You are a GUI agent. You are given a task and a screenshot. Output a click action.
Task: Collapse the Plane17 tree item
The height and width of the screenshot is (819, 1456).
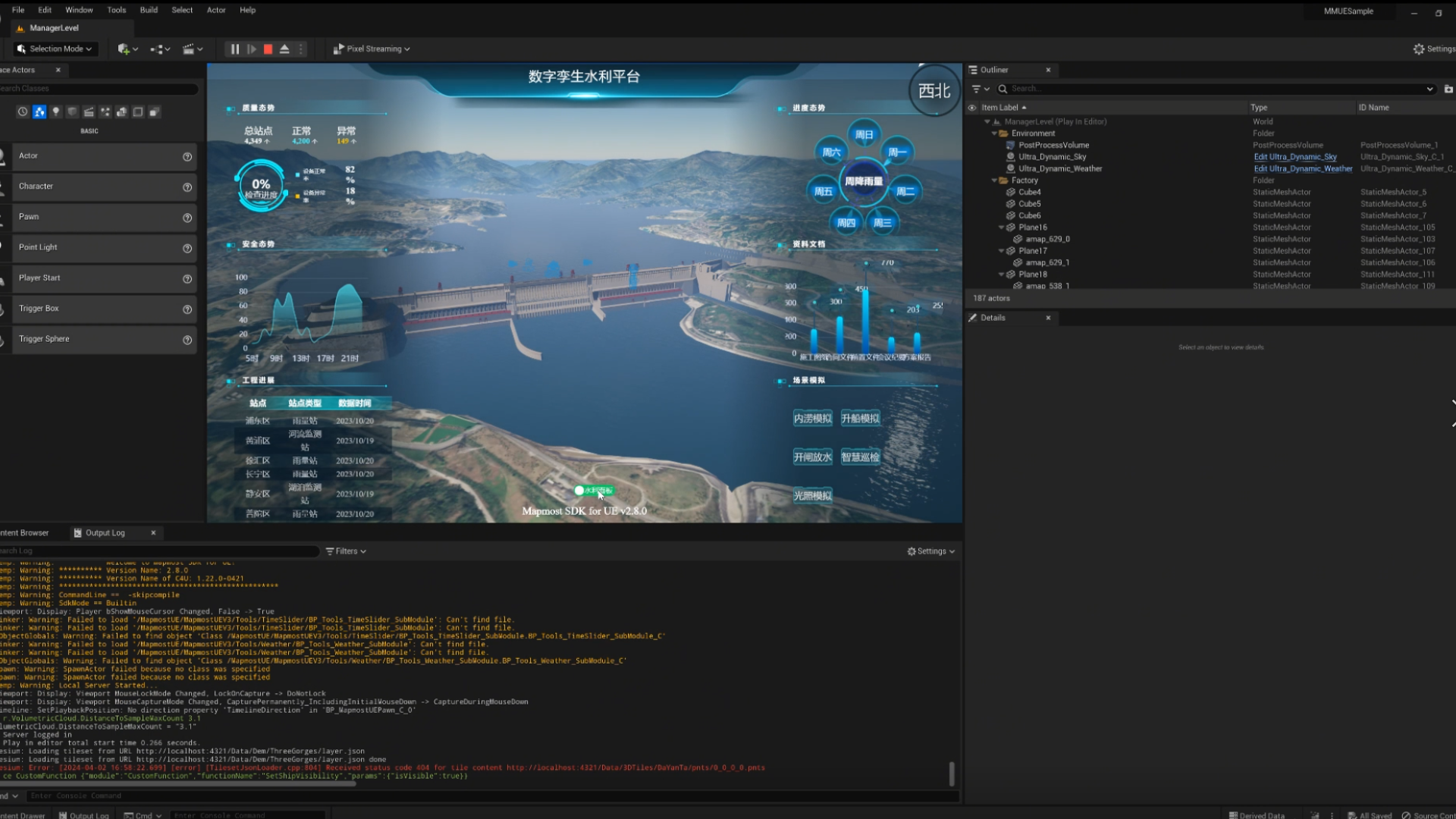click(x=1001, y=251)
